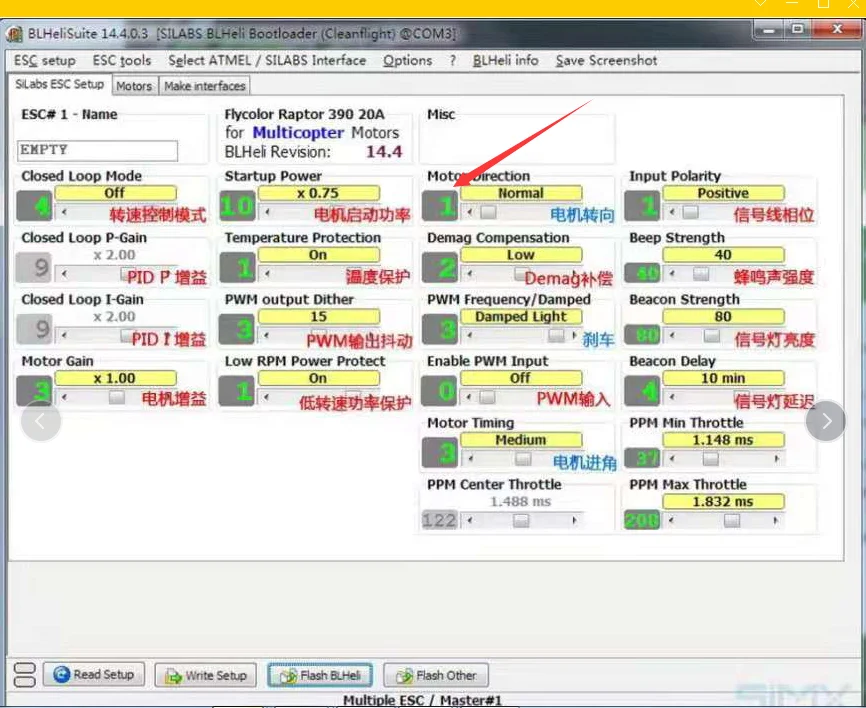Click the PPM Min Throttle slider thumb
The height and width of the screenshot is (708, 866).
click(711, 459)
